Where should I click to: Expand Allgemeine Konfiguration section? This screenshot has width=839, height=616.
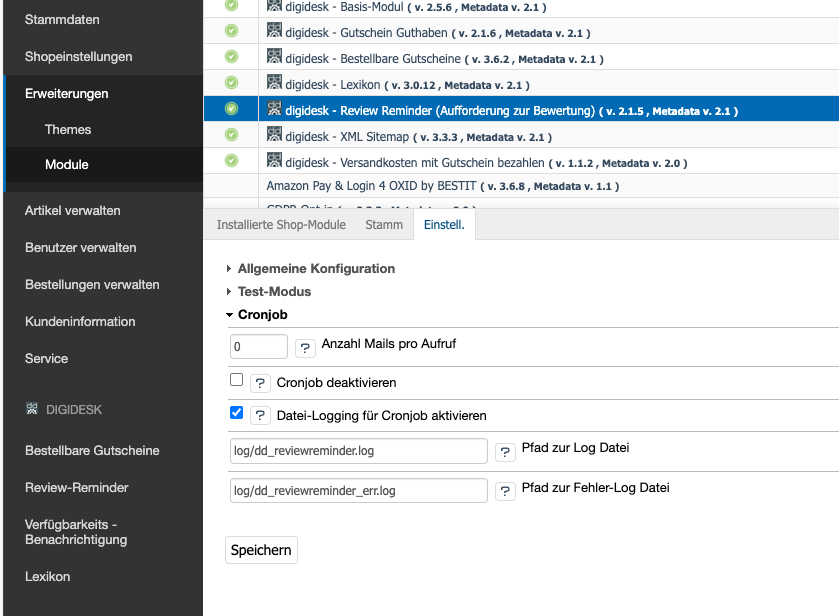coord(316,268)
